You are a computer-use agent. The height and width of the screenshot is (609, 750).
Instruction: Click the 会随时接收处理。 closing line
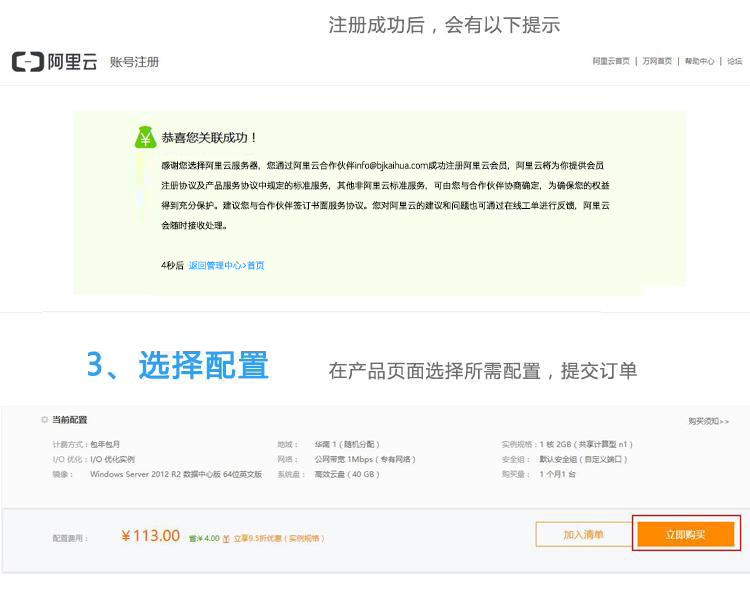point(194,225)
